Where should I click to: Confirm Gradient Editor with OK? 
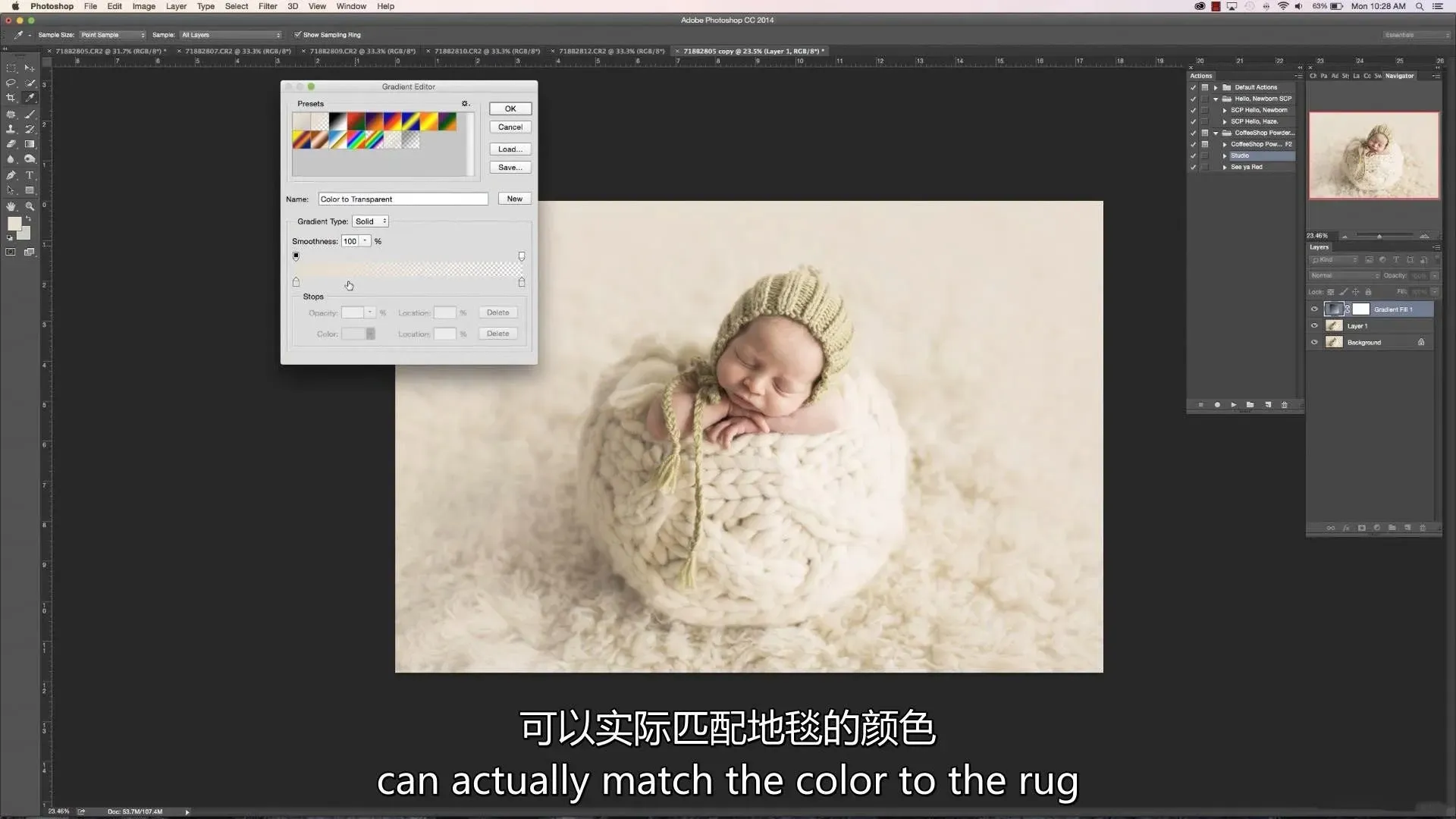[x=510, y=108]
